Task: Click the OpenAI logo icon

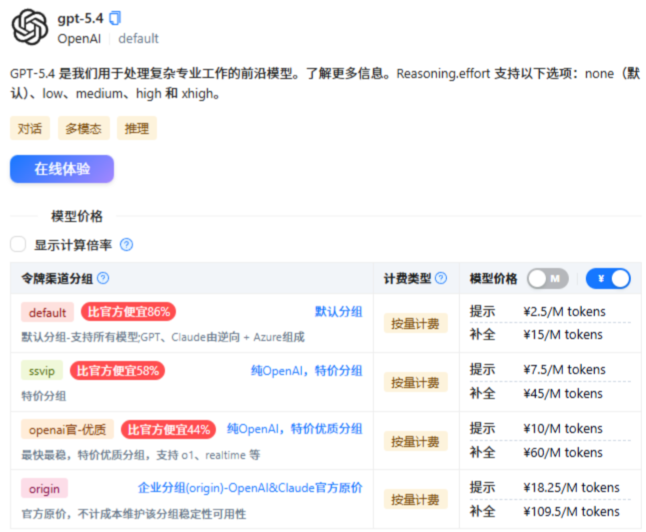Action: pos(30,27)
